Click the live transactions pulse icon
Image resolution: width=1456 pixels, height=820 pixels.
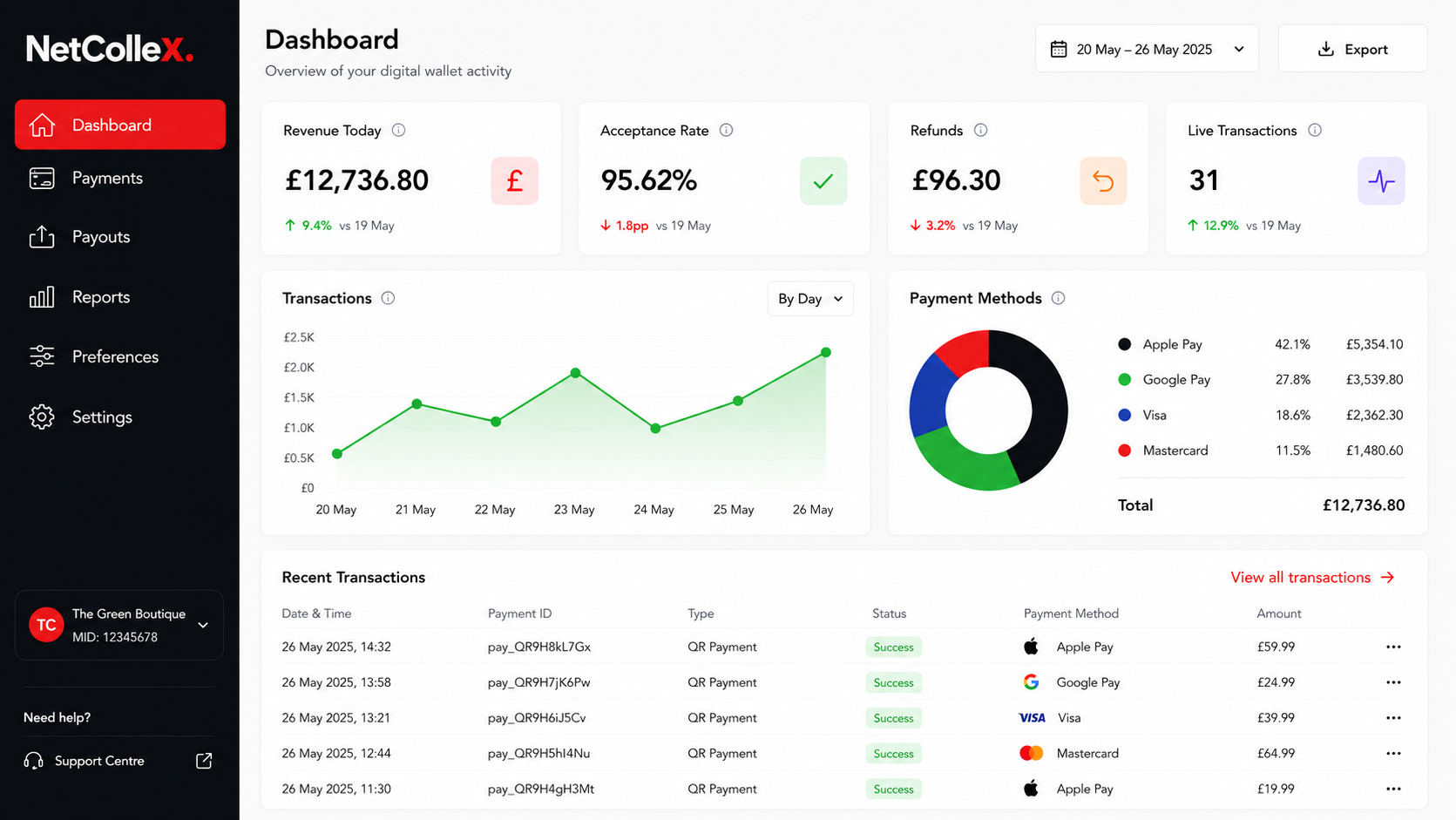(x=1381, y=180)
